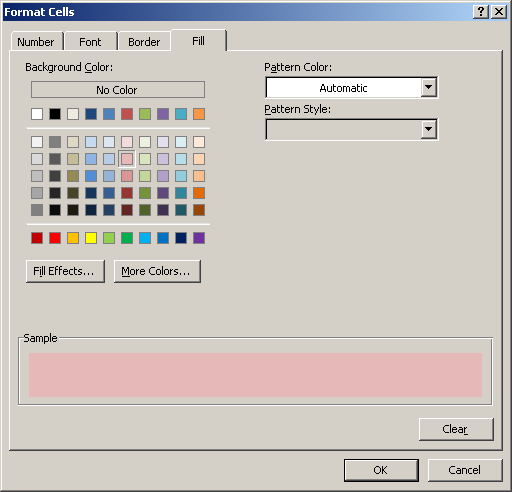Pick the orange swatch in top theme row
Screen dimensions: 512x492
point(199,114)
